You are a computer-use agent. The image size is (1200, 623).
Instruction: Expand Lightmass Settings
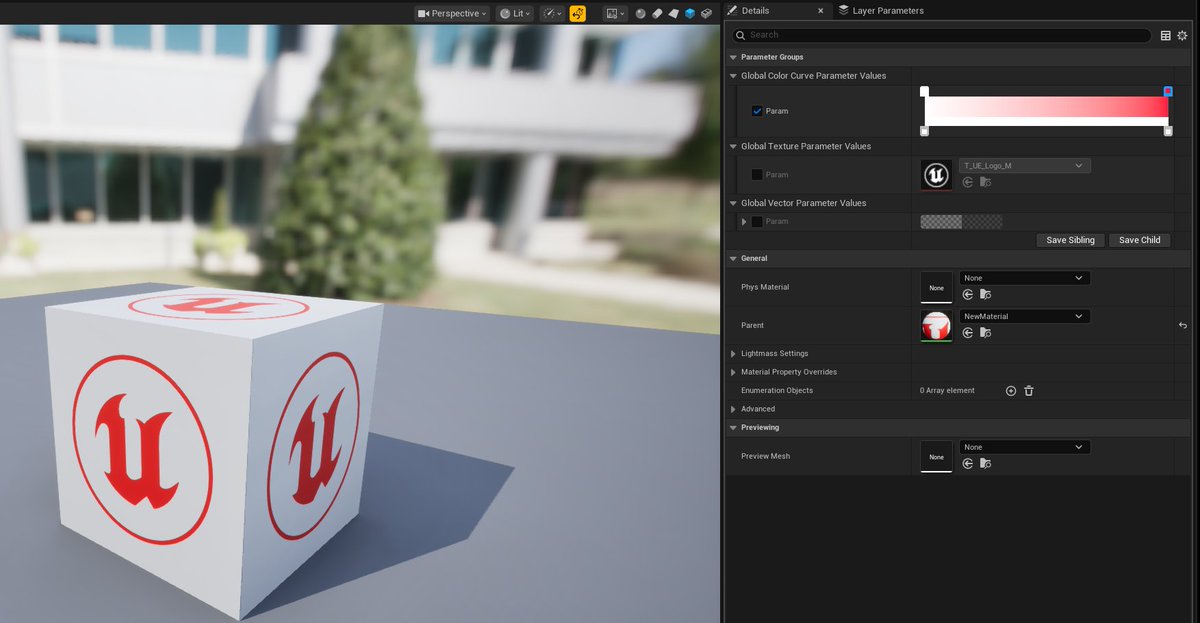[733, 354]
